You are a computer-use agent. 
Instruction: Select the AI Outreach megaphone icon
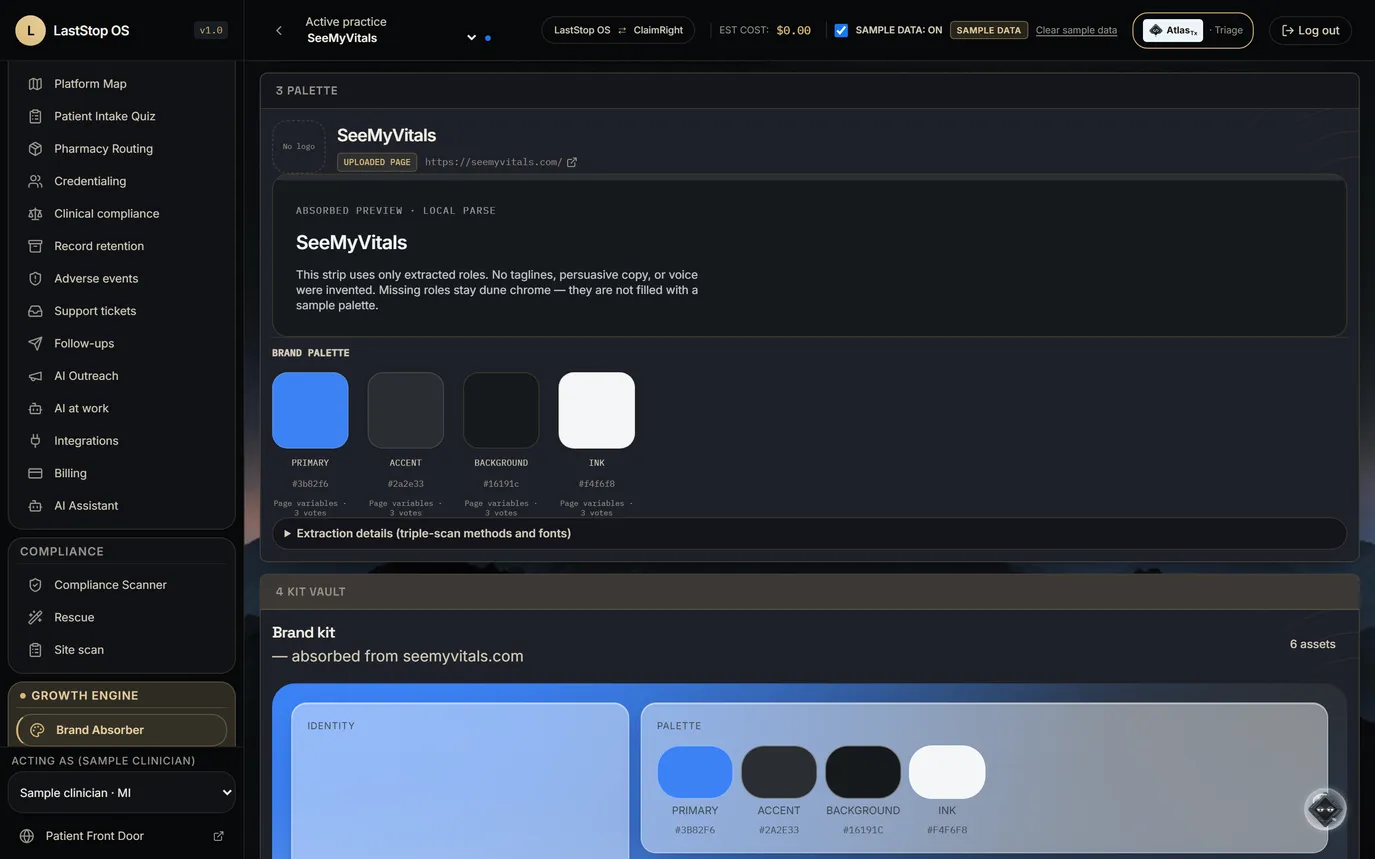[35, 376]
